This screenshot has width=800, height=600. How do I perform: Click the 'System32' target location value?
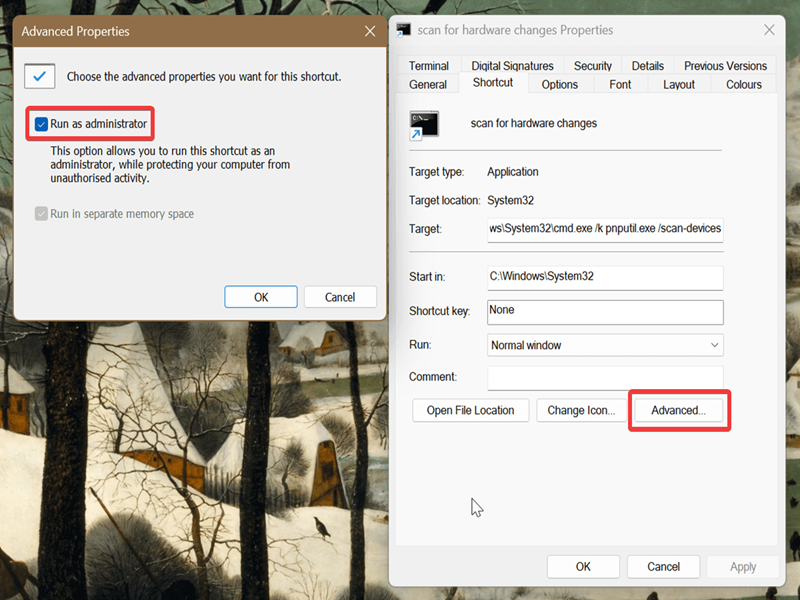pyautogui.click(x=511, y=201)
